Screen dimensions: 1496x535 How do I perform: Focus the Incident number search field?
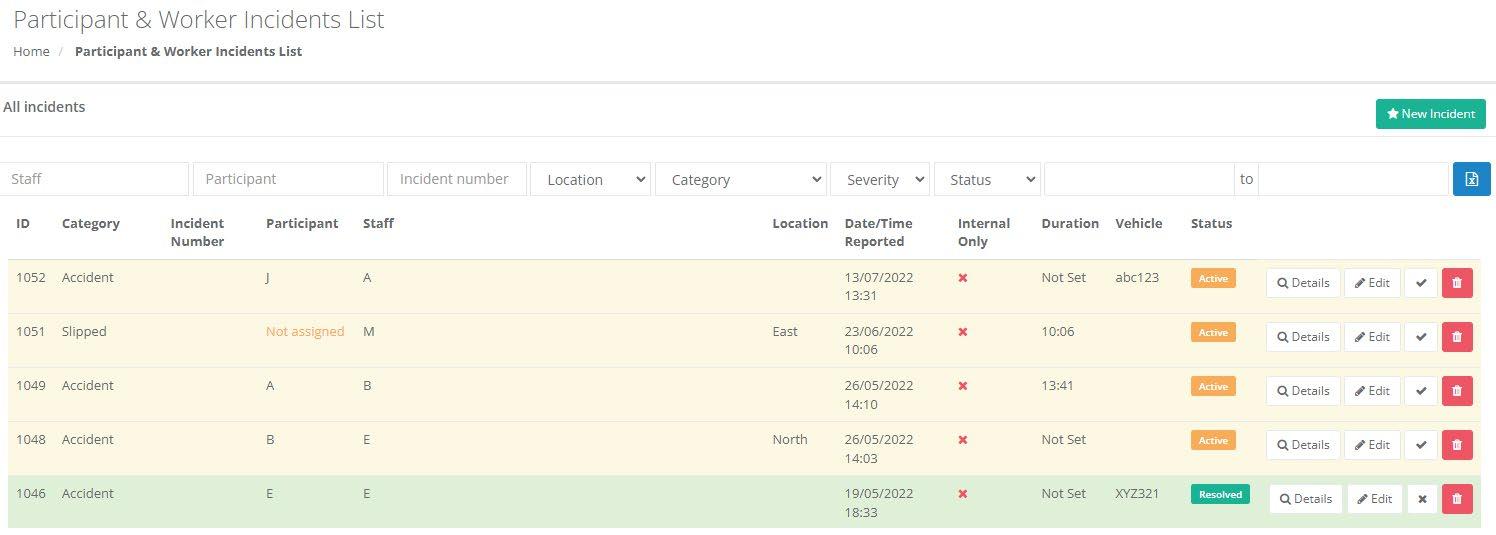click(x=456, y=179)
